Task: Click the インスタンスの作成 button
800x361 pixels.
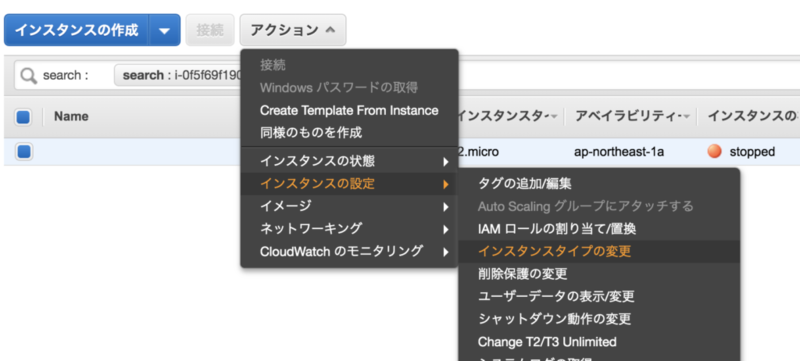Action: (x=77, y=30)
